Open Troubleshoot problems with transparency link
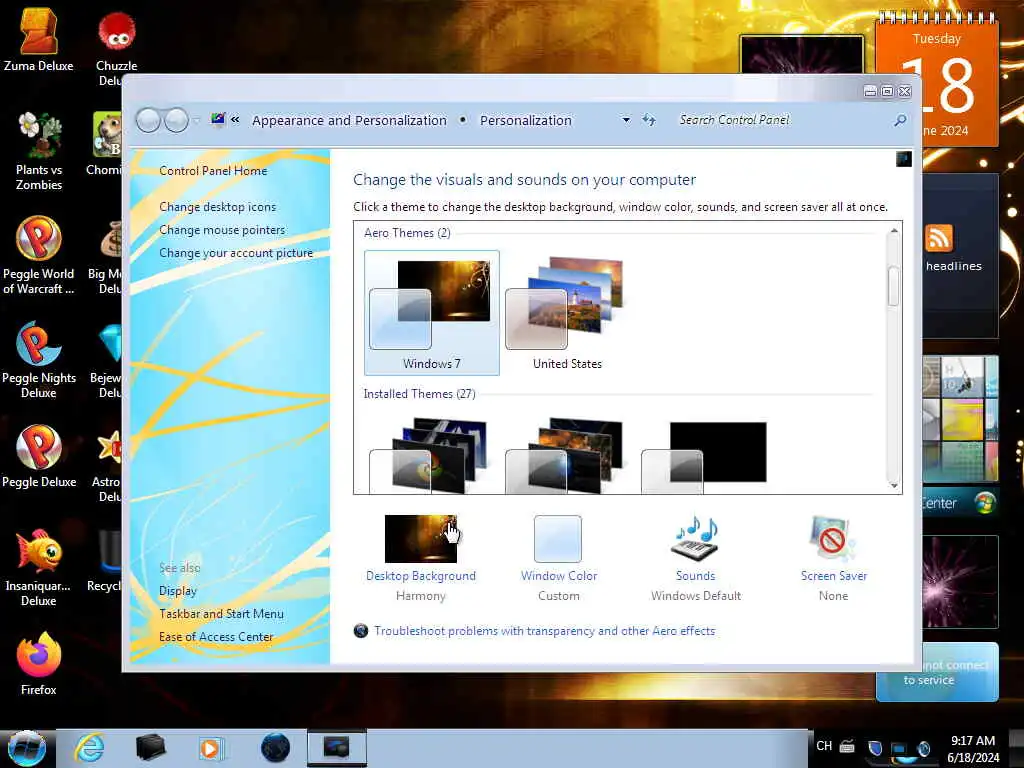The image size is (1024, 768). pyautogui.click(x=545, y=631)
